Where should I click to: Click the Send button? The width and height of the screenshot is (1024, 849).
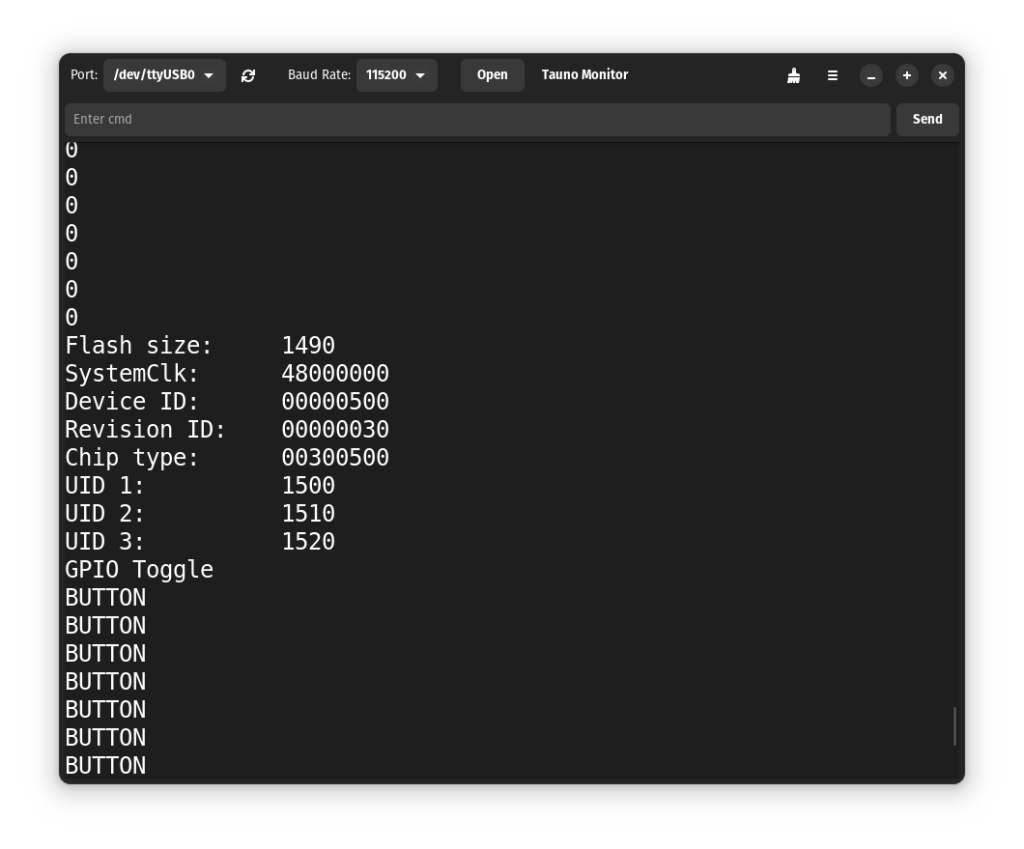(927, 119)
